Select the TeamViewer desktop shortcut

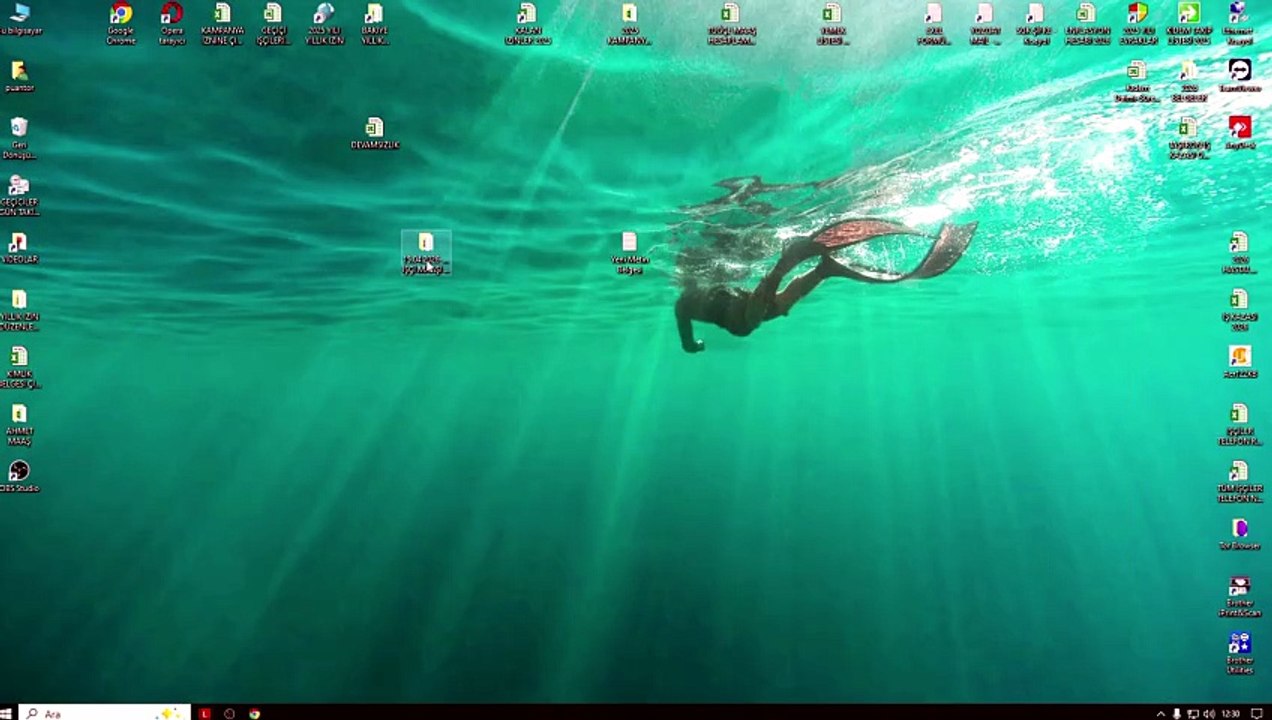[1240, 76]
